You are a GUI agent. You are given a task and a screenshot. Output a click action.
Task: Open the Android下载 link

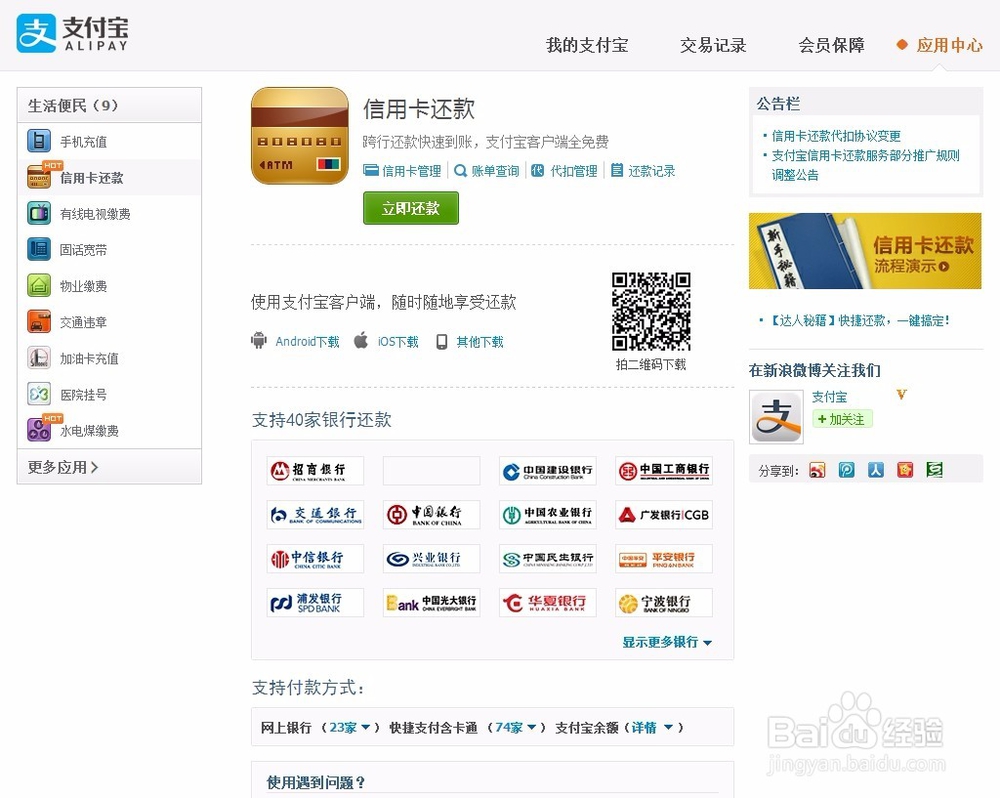coord(307,342)
